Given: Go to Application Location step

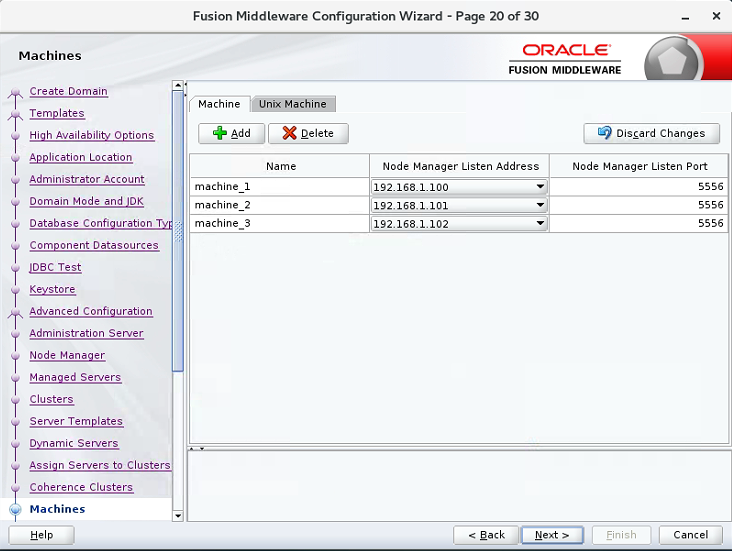Looking at the screenshot, I should (x=81, y=157).
